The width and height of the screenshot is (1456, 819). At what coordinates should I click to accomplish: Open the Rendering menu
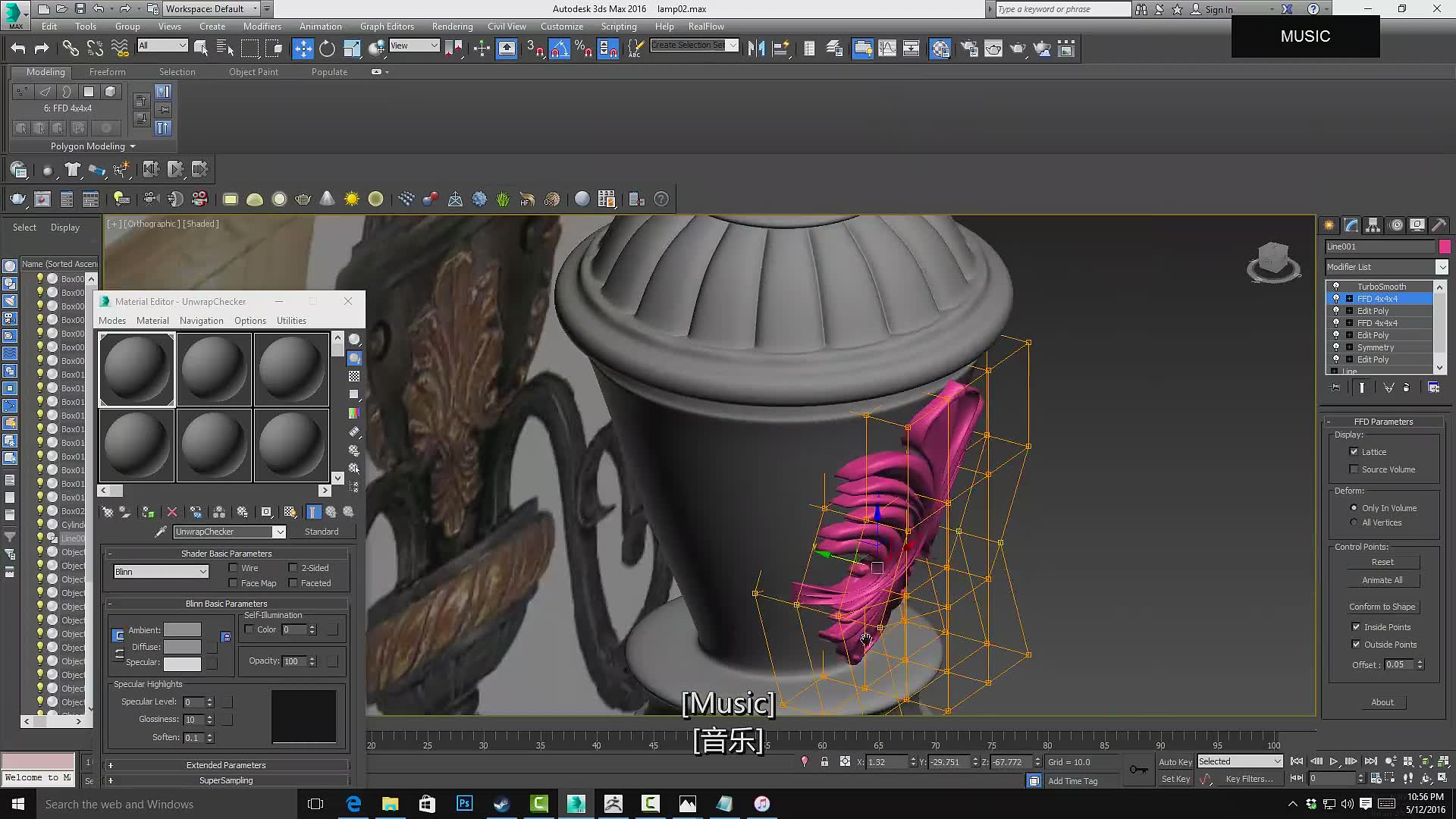pyautogui.click(x=453, y=27)
